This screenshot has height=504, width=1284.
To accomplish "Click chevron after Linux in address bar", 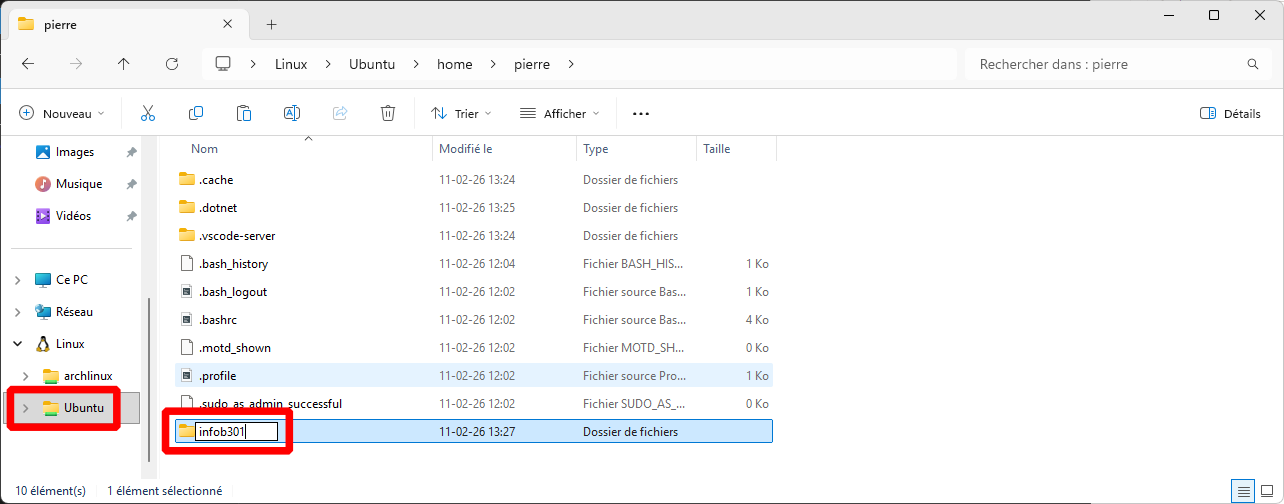I will pyautogui.click(x=330, y=64).
